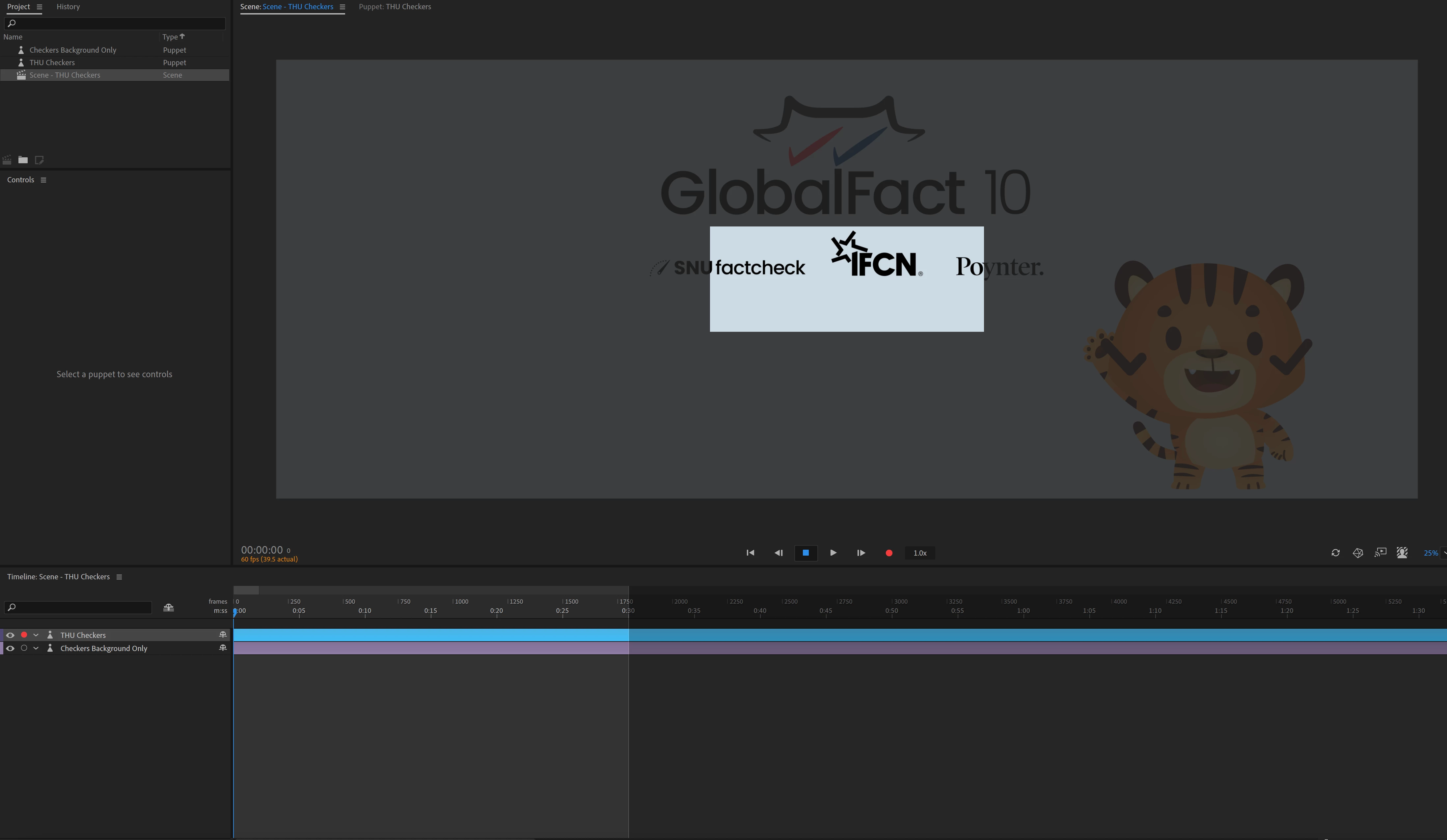This screenshot has width=1447, height=840.
Task: Click the New Folder icon in Project
Action: pyautogui.click(x=23, y=160)
